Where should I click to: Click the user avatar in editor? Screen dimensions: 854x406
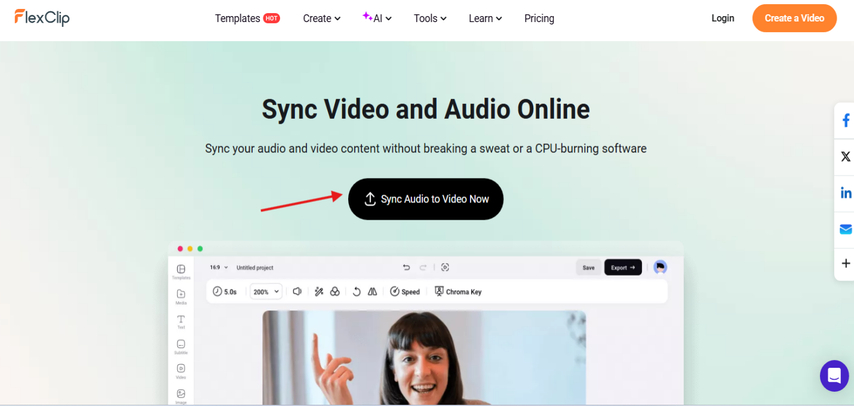660,267
